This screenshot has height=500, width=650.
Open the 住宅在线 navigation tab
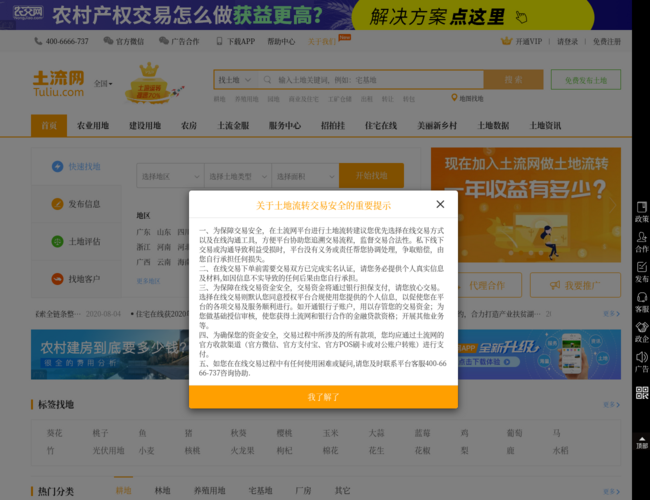381,126
